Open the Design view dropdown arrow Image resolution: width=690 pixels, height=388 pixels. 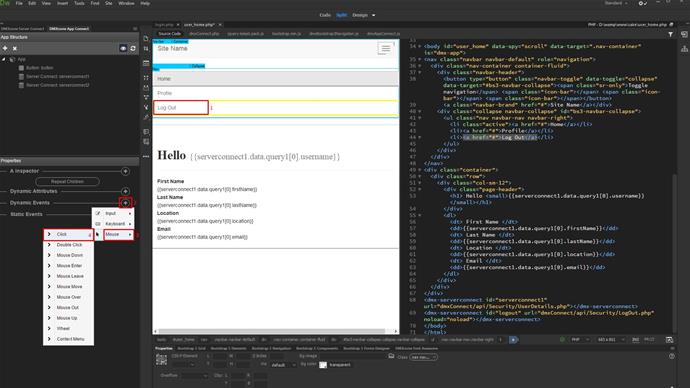[374, 15]
